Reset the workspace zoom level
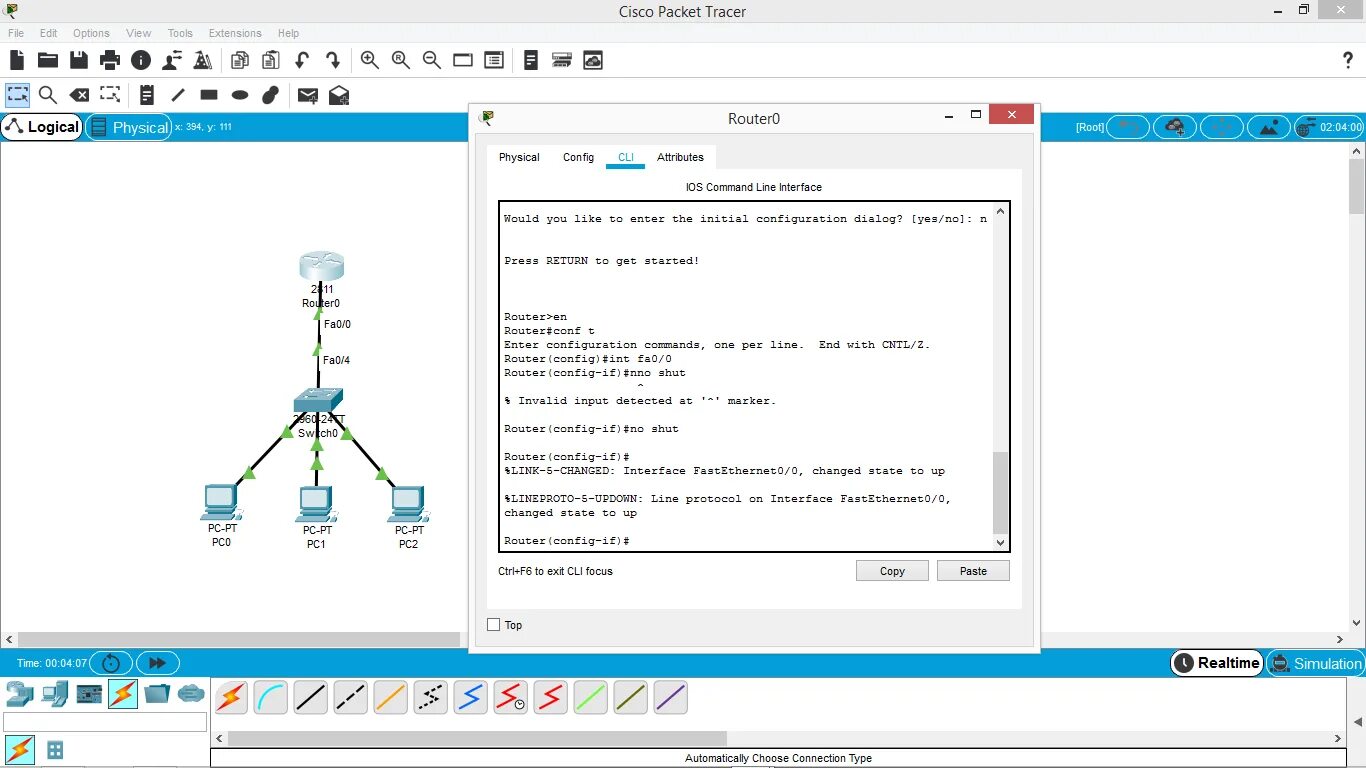Image resolution: width=1366 pixels, height=768 pixels. [401, 60]
